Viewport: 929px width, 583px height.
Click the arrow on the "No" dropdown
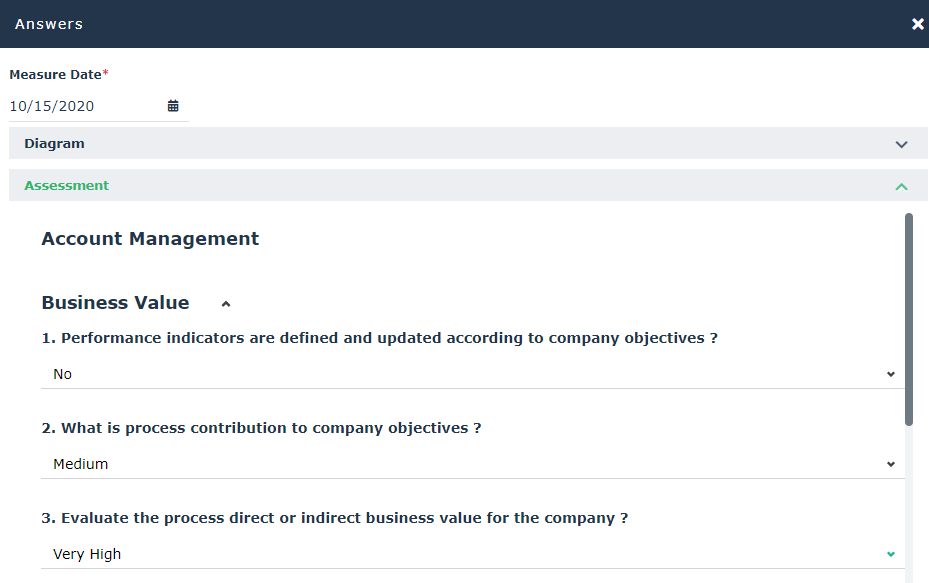pos(891,374)
